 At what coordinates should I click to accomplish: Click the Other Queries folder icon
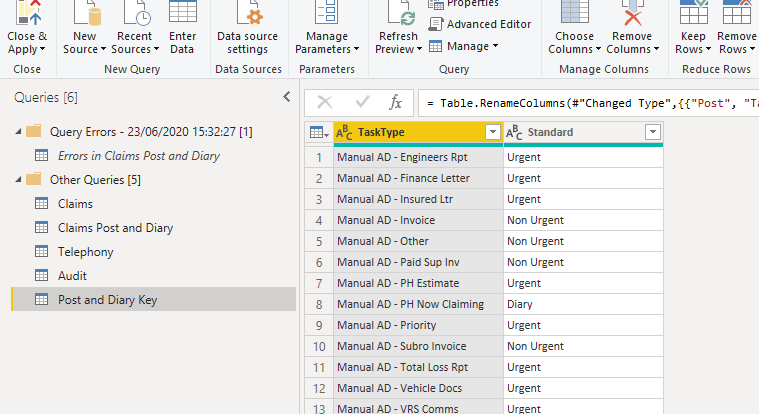33,179
